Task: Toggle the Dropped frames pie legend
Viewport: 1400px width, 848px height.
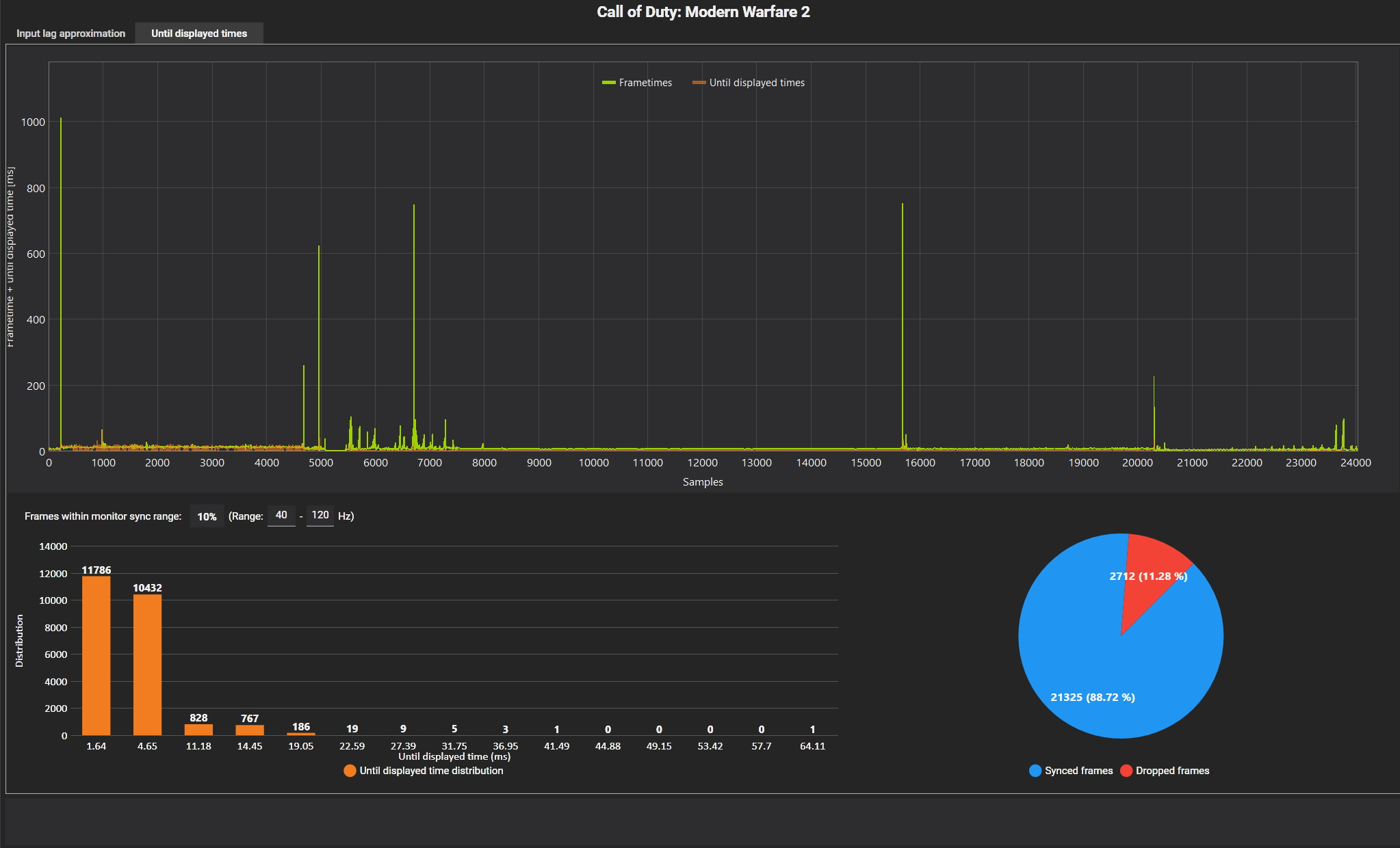Action: pos(1172,771)
